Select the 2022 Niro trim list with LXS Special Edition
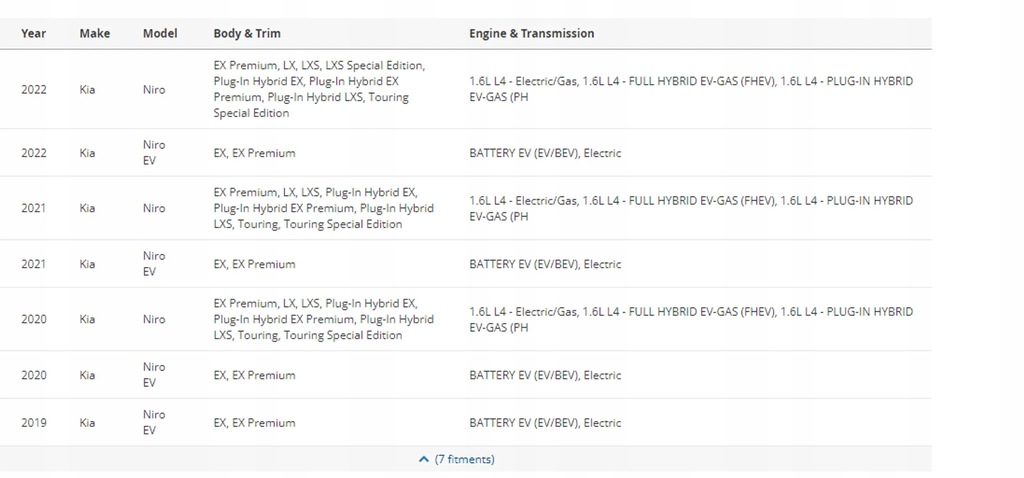1024x478 pixels. point(319,89)
